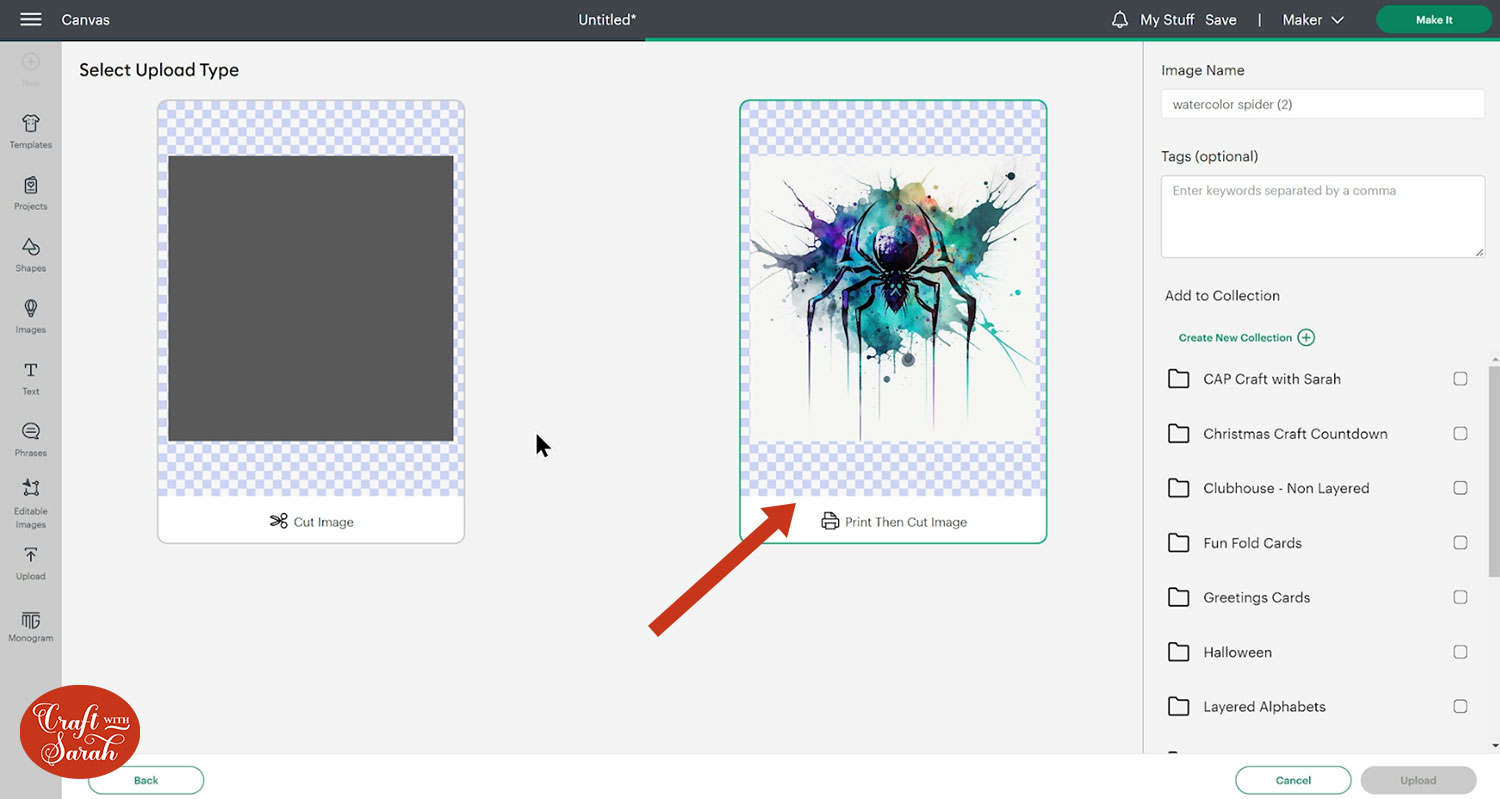Click the Christmas Craft Countdown collection name
The width and height of the screenshot is (1500, 799).
tap(1295, 433)
